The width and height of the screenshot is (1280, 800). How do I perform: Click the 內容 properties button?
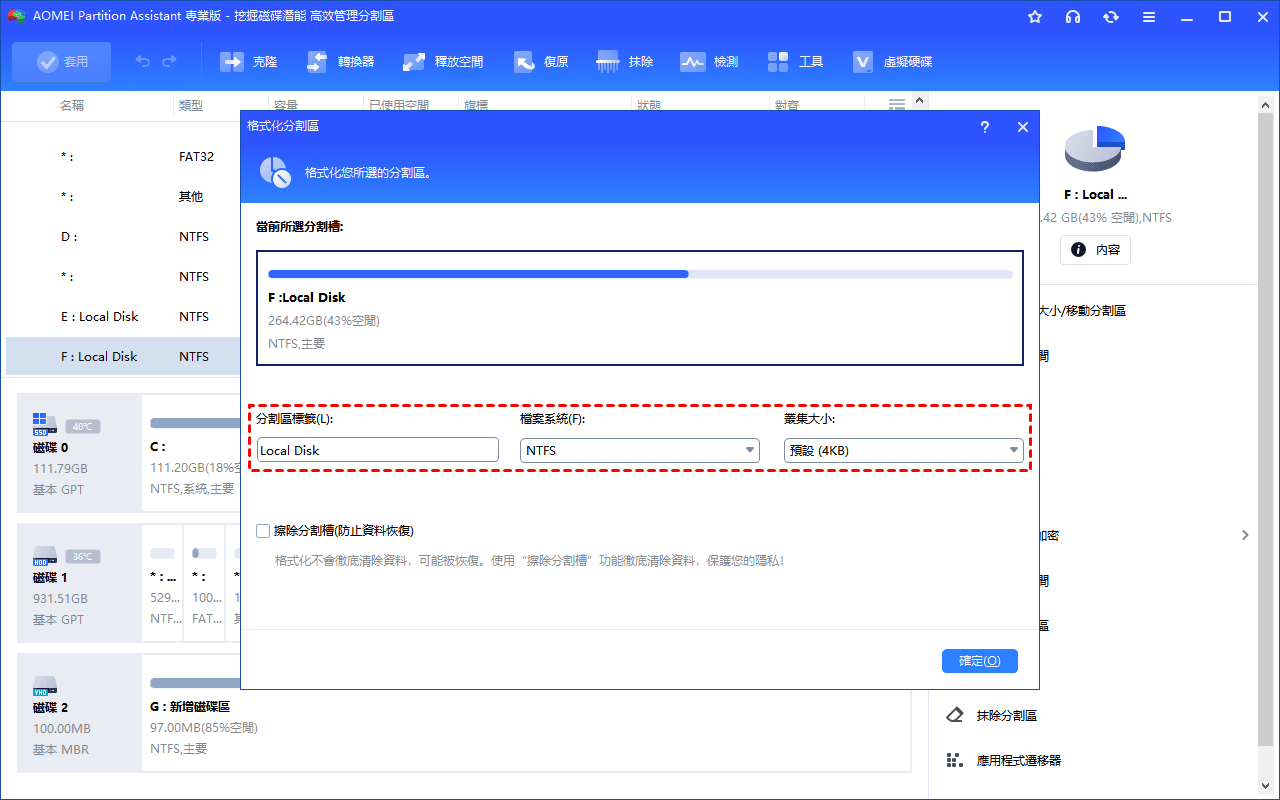(1095, 250)
